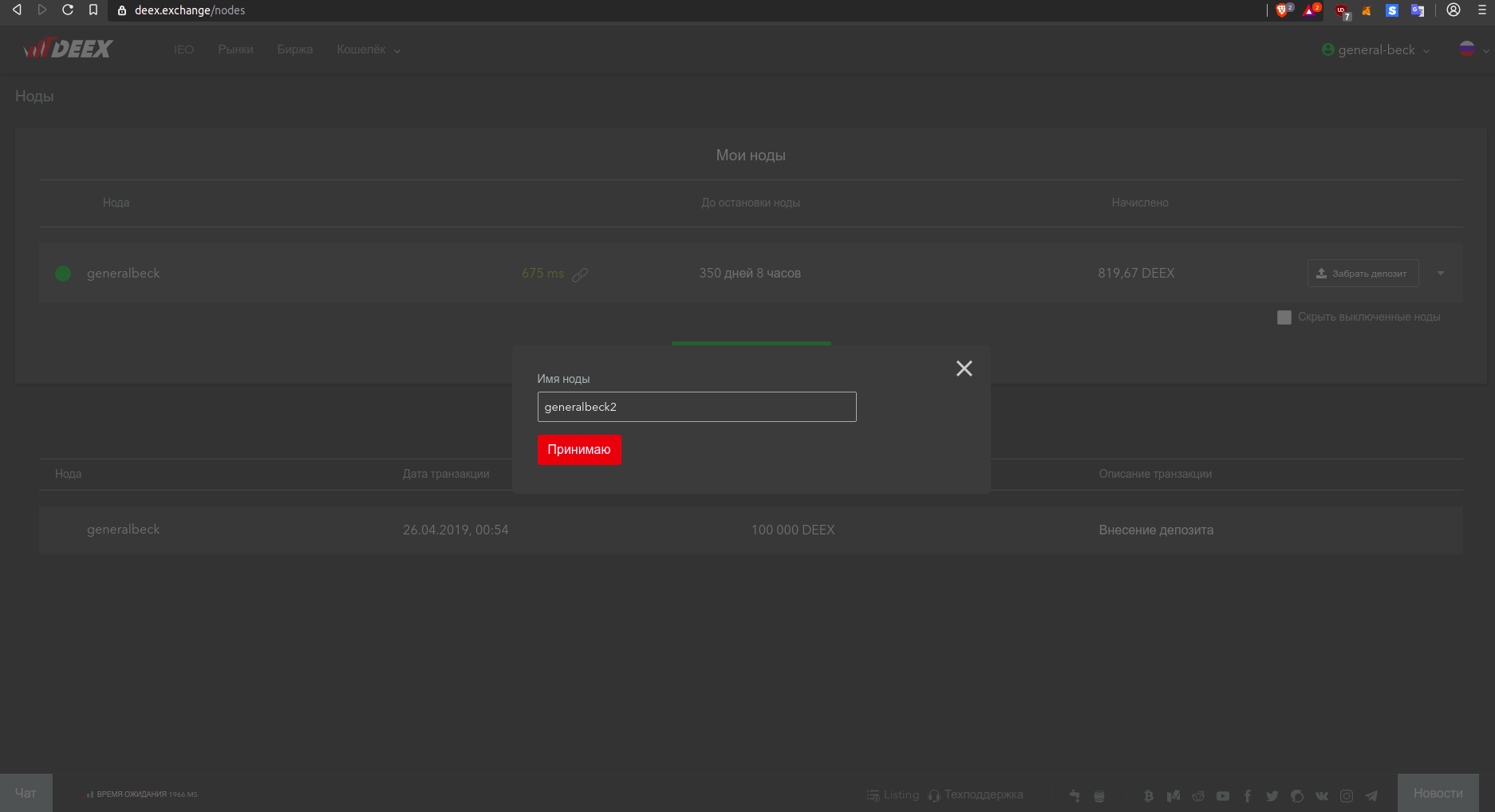The height and width of the screenshot is (812, 1495).
Task: Click the browser forward button
Action: 42,10
